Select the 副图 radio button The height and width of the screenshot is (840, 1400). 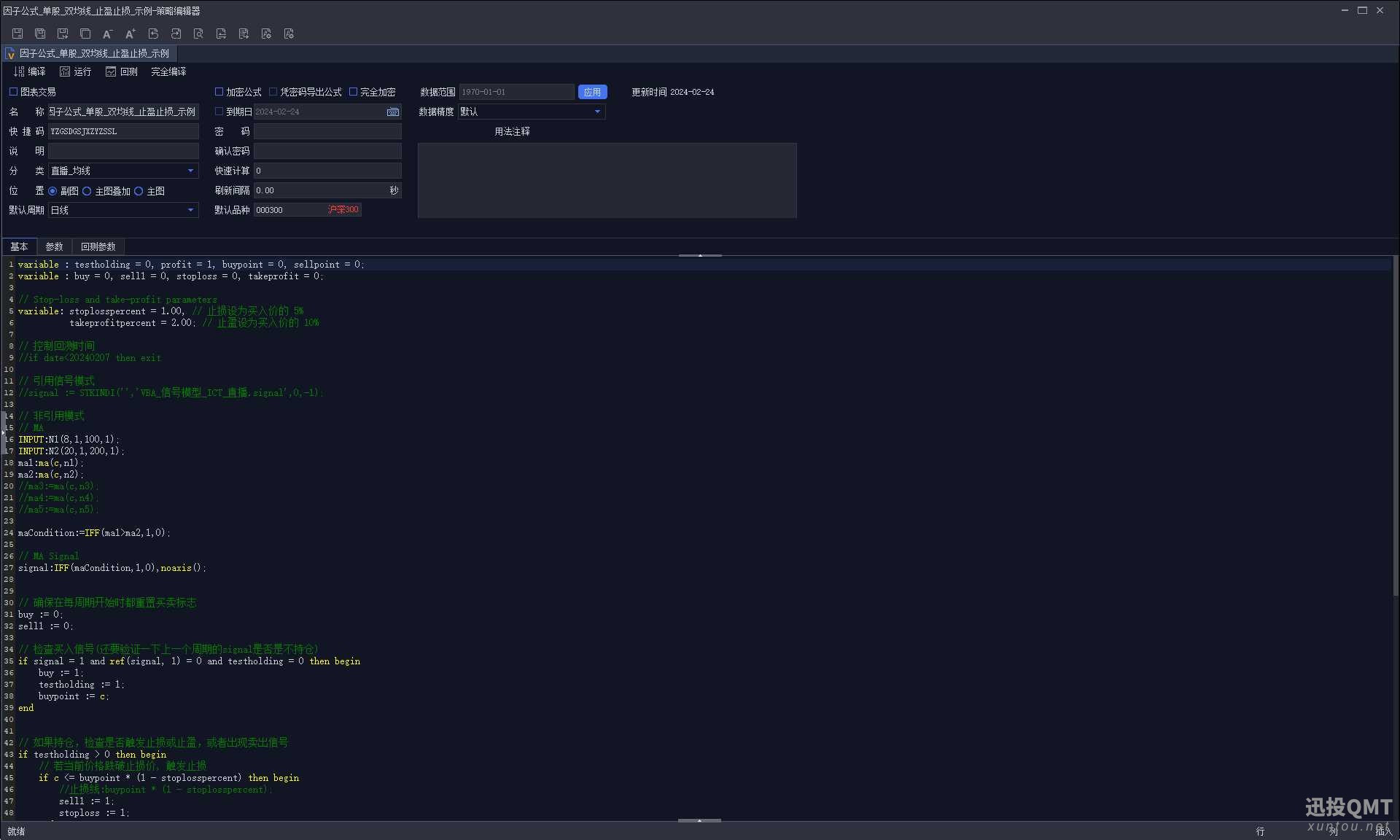point(52,191)
